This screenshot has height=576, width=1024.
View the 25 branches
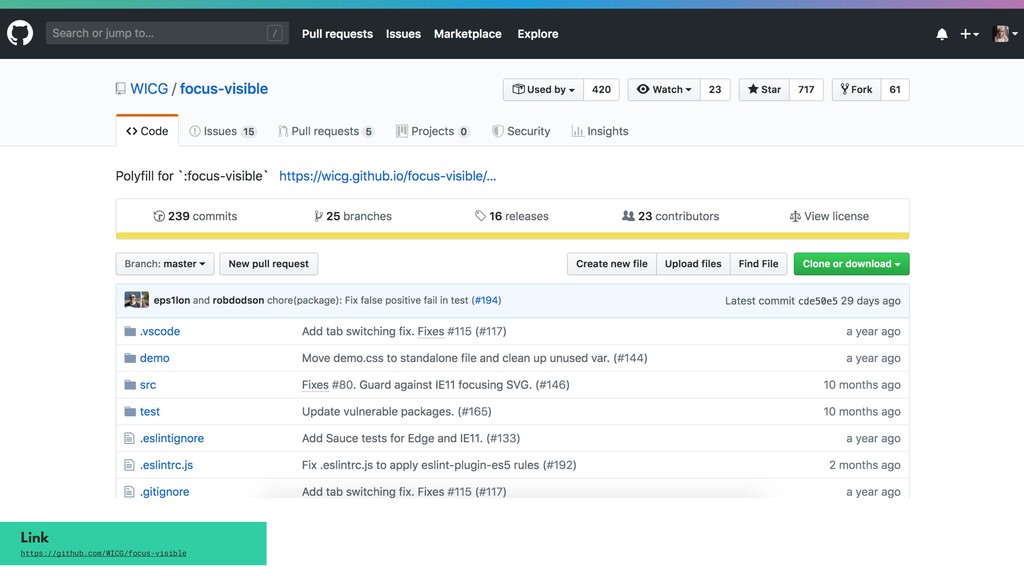click(353, 216)
